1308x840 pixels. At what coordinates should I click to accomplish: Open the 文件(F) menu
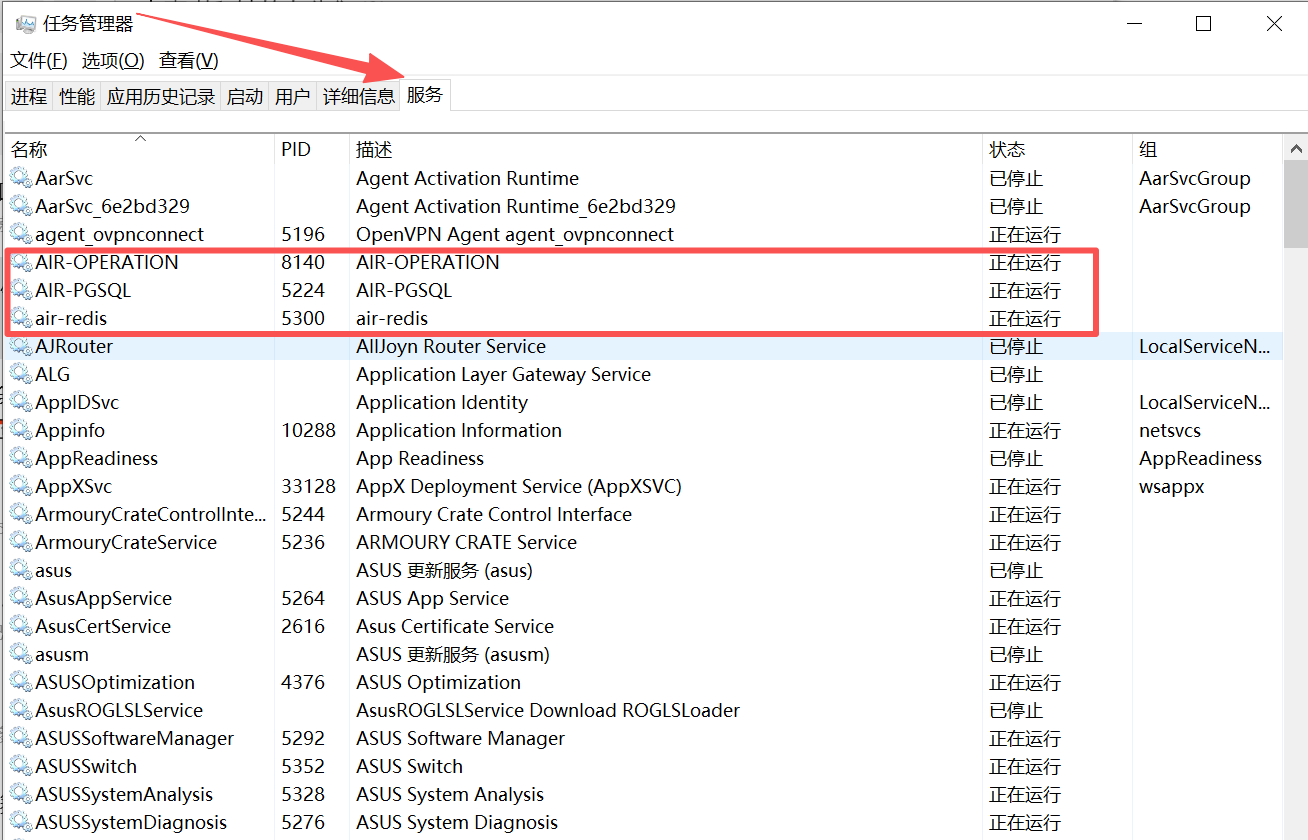(39, 61)
